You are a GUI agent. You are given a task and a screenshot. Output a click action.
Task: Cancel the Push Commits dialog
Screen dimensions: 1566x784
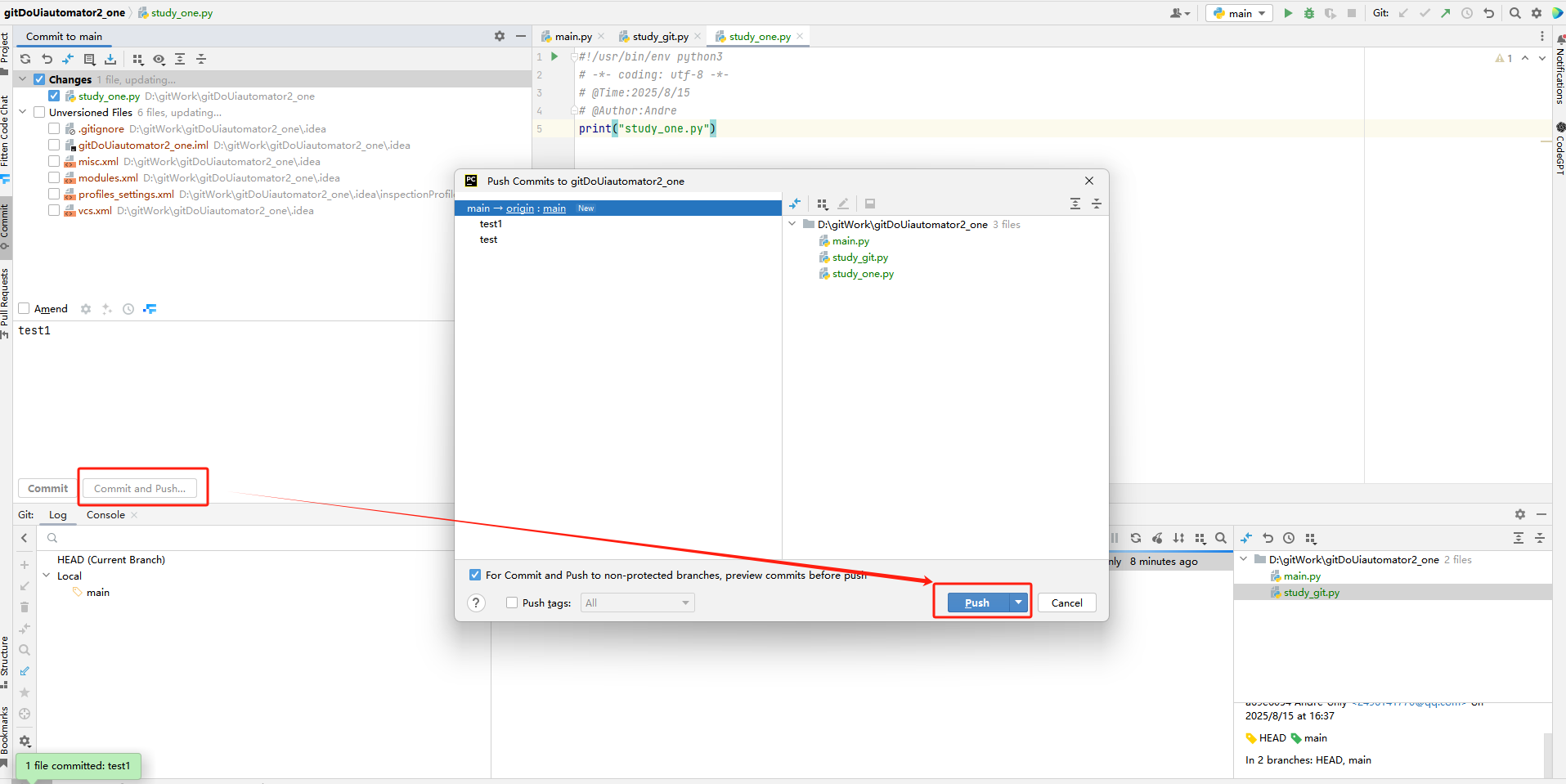coord(1066,603)
